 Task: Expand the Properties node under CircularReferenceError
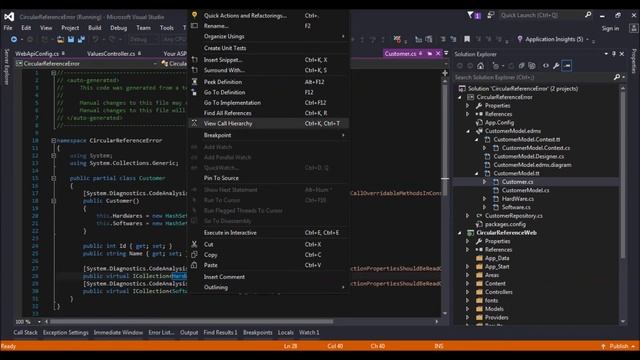pyautogui.click(x=468, y=106)
